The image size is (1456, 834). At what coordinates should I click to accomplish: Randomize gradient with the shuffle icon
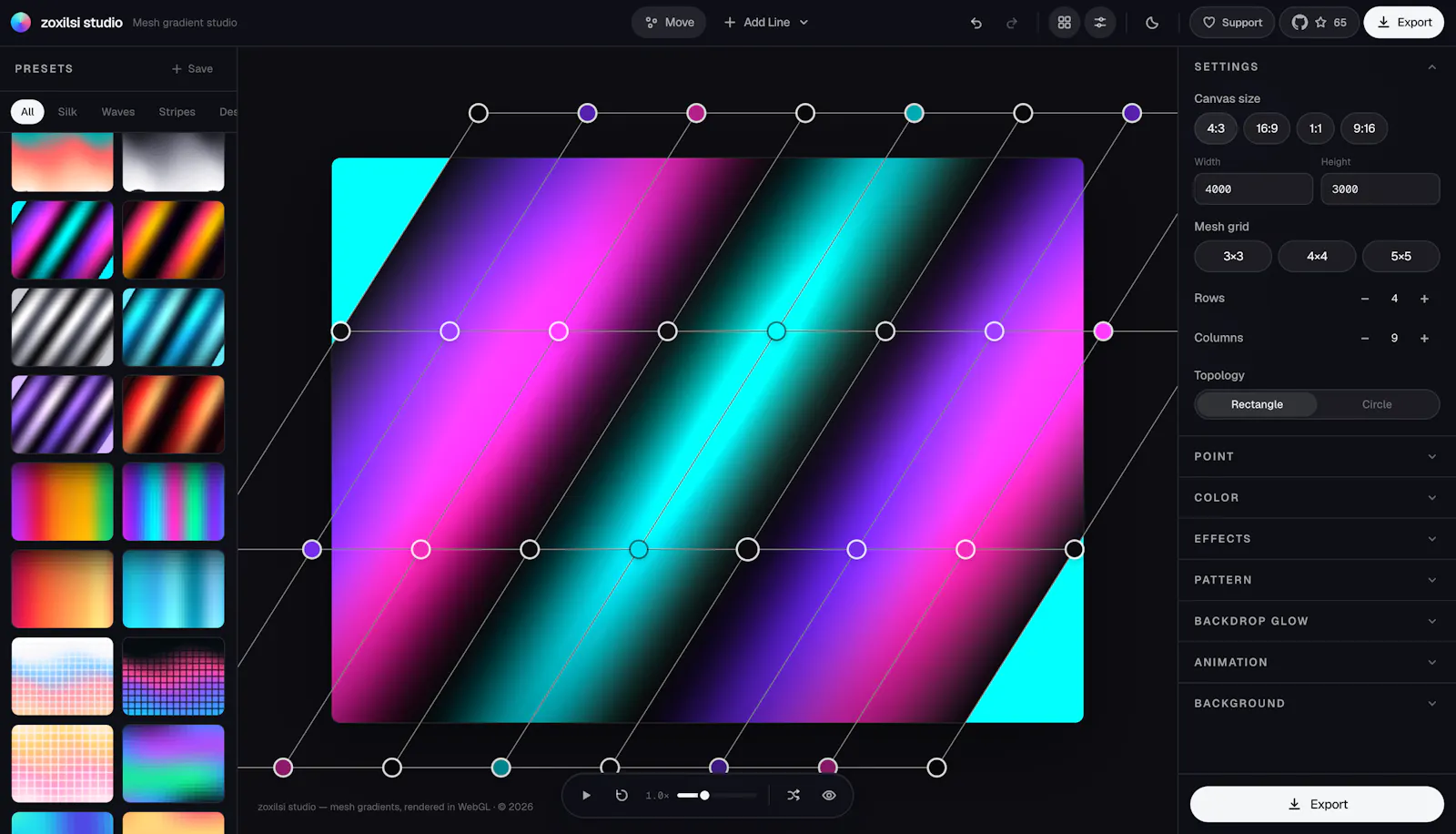(x=794, y=795)
